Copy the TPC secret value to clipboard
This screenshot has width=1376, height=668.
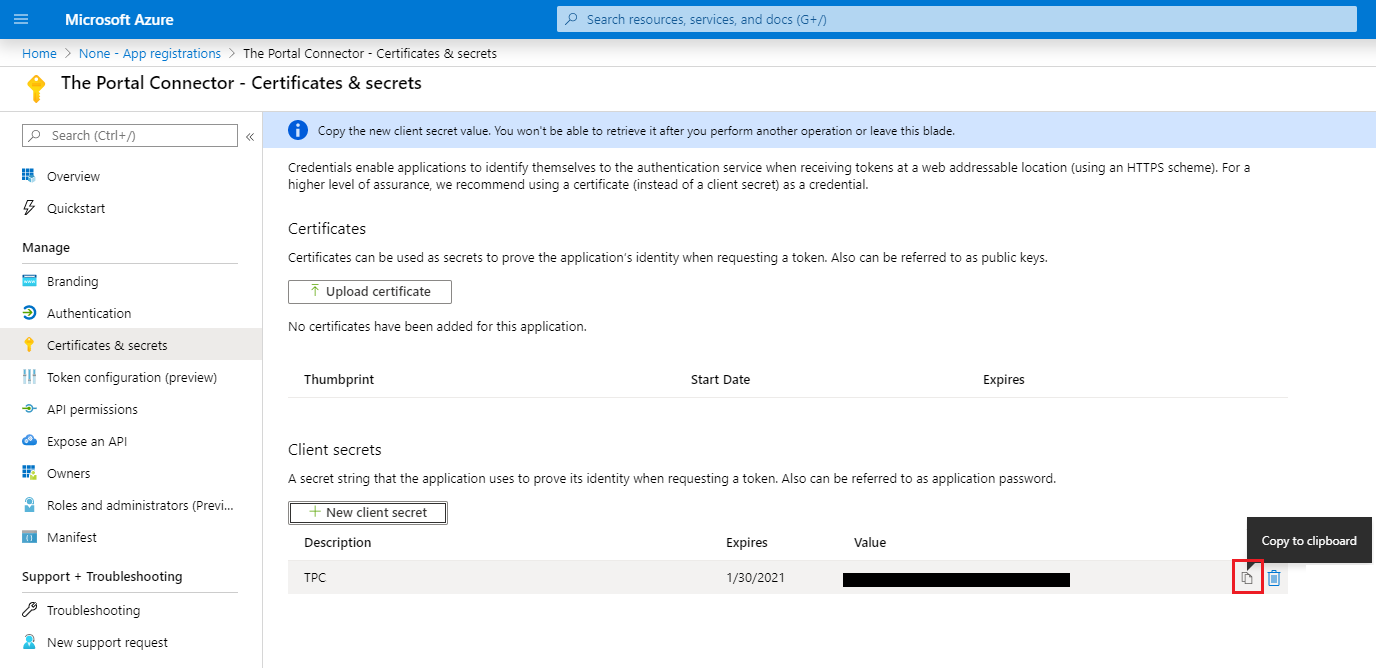coord(1247,578)
